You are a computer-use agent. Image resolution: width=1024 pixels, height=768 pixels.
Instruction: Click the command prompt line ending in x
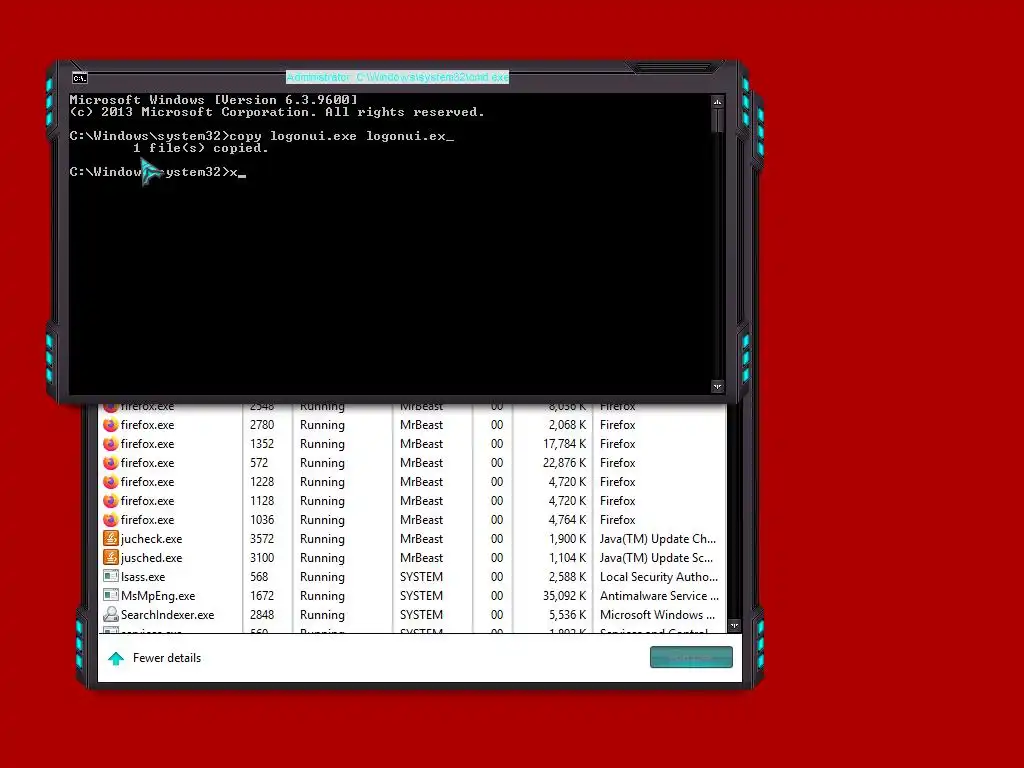[157, 172]
